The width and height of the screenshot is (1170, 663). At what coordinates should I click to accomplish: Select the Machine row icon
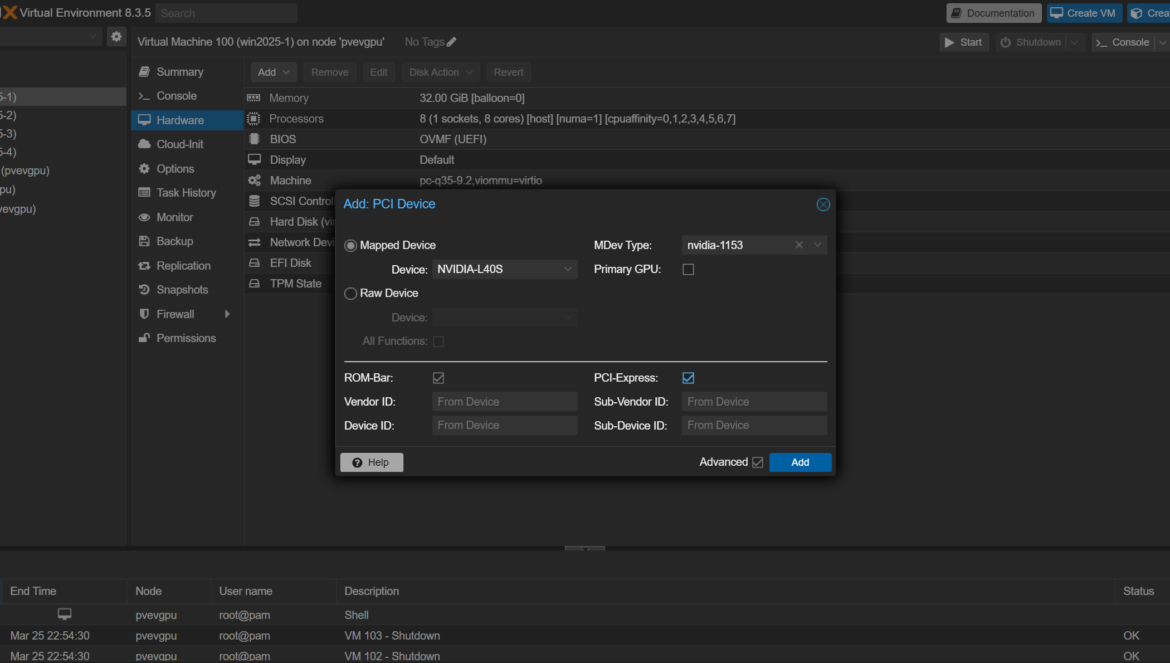254,180
